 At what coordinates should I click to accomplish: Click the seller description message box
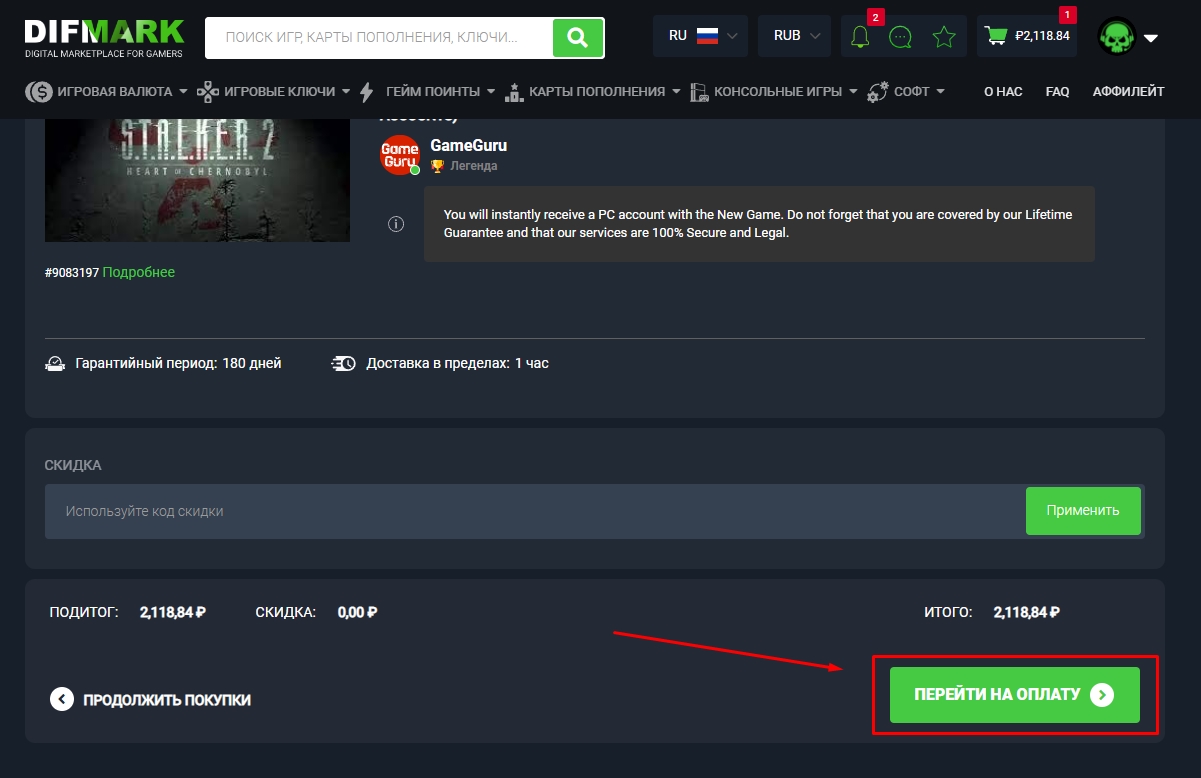pyautogui.click(x=759, y=224)
